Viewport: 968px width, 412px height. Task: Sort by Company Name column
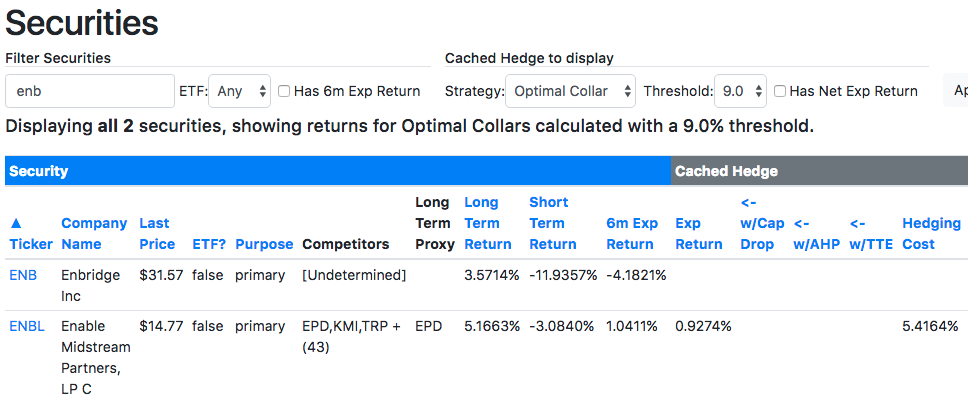click(x=94, y=233)
